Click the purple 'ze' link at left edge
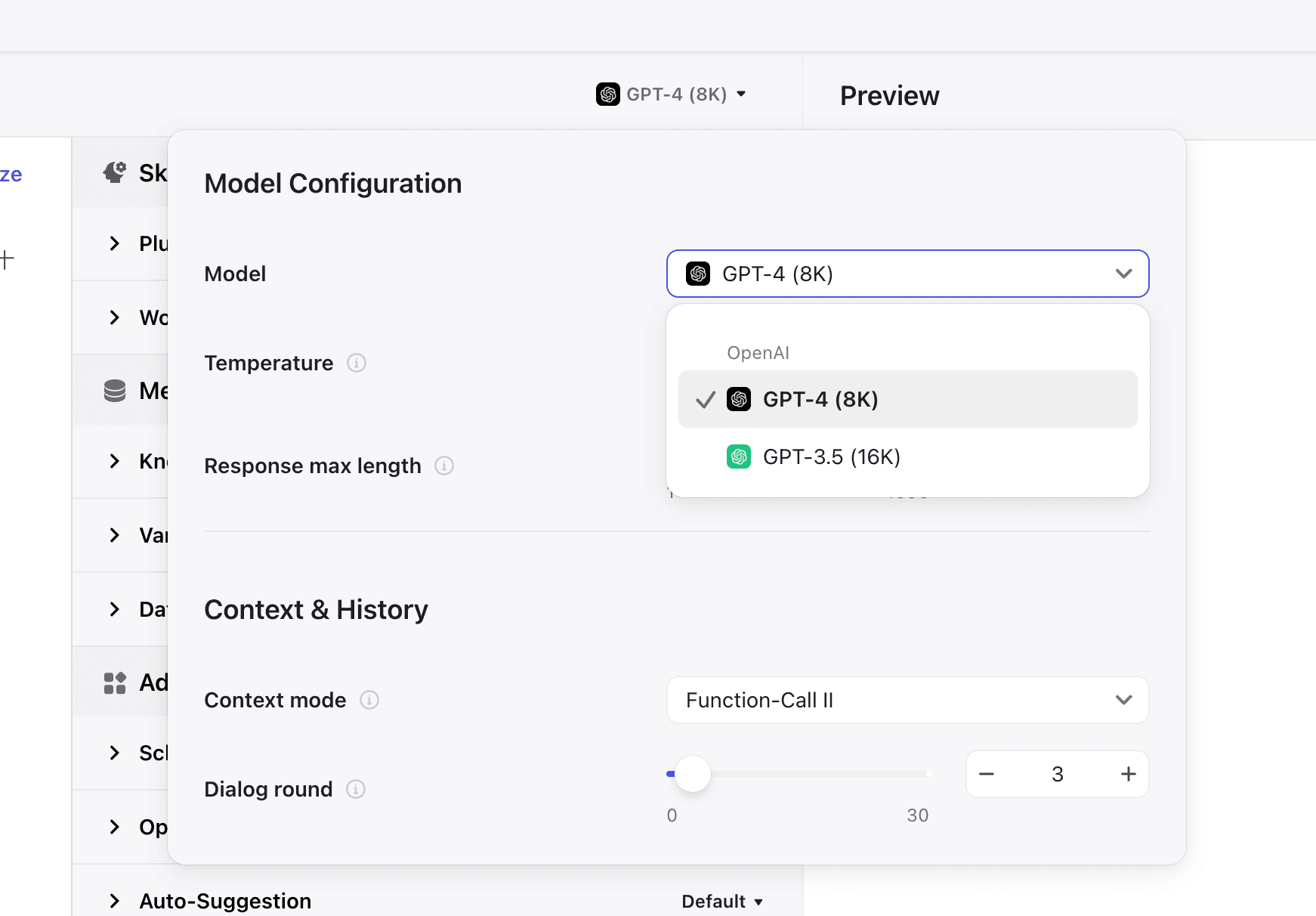Image resolution: width=1316 pixels, height=916 pixels. point(11,175)
